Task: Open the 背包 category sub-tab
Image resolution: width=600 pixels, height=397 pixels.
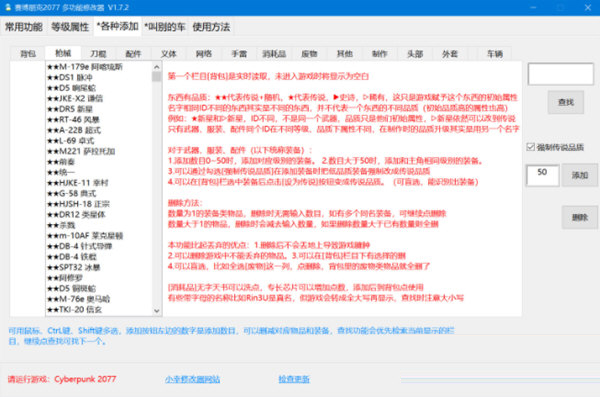Action: pos(28,54)
